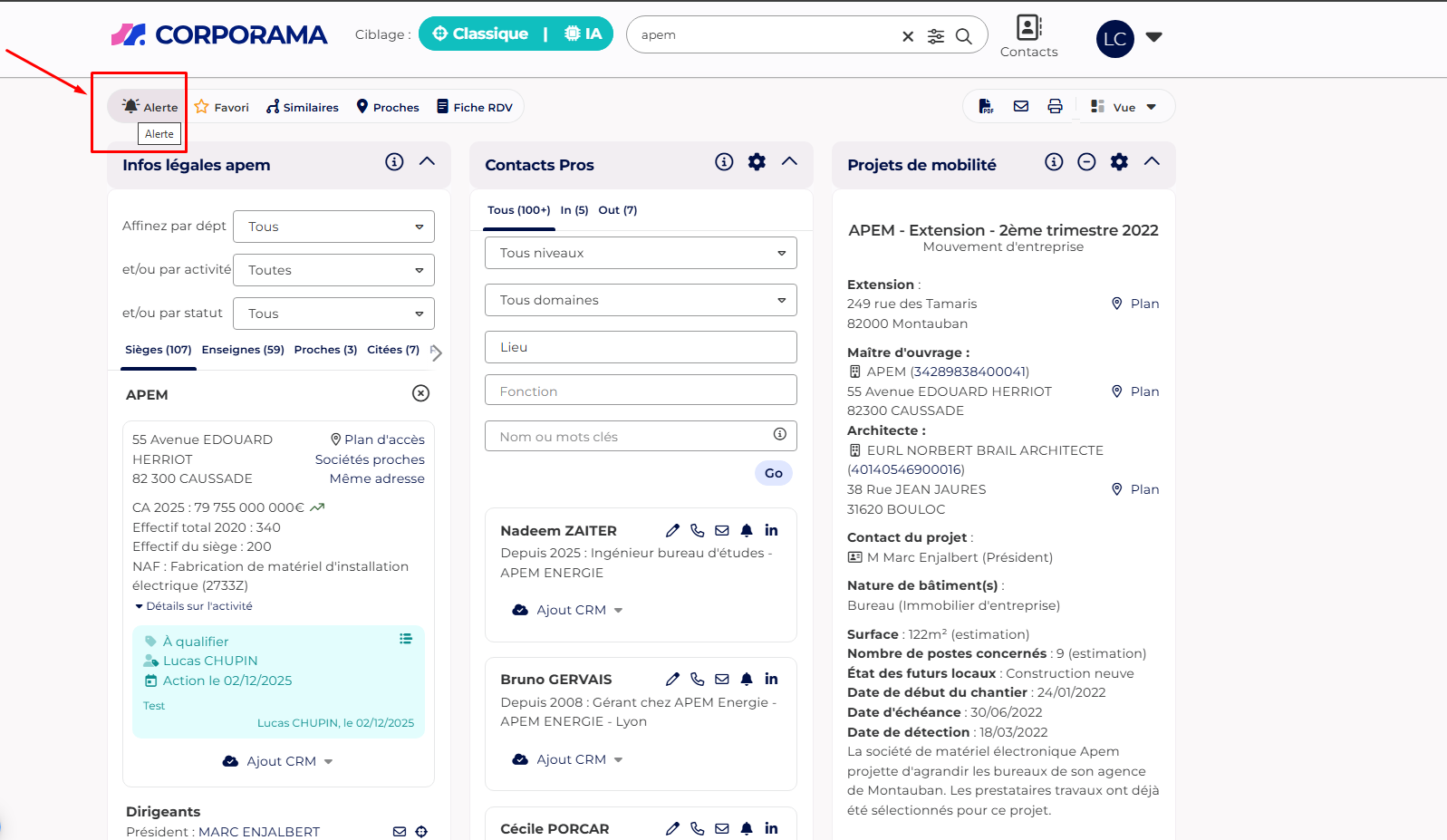The height and width of the screenshot is (840, 1447).
Task: Switch to Enseignes (59) tab
Action: tap(243, 350)
